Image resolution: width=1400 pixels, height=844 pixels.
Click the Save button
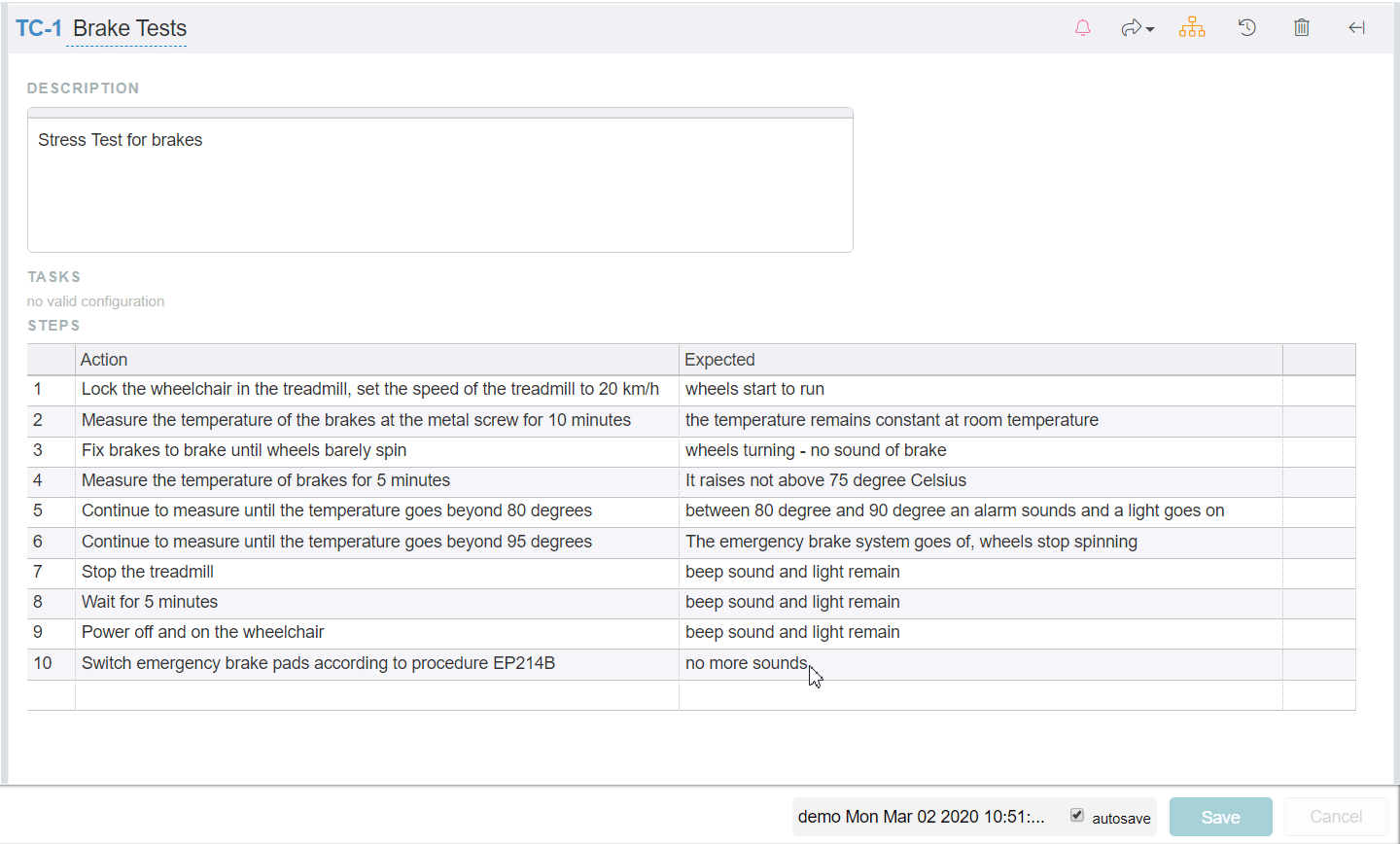[x=1220, y=817]
